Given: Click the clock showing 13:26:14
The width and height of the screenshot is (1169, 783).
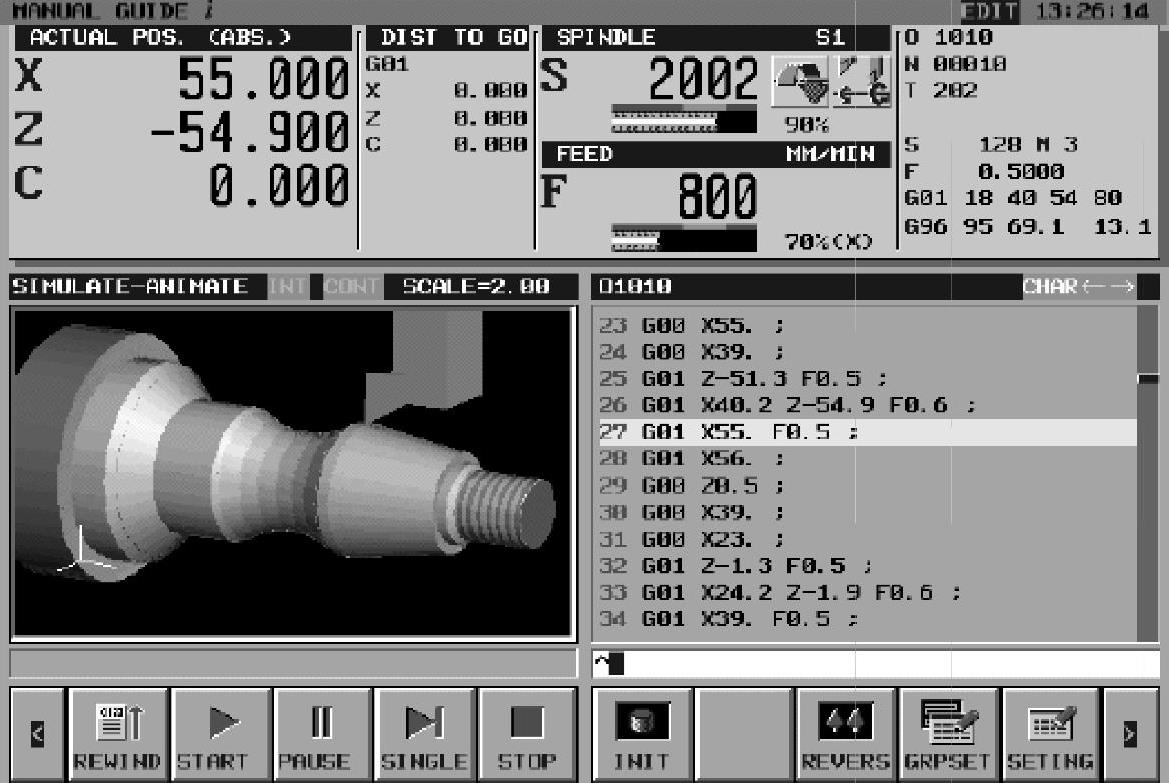Looking at the screenshot, I should [x=1092, y=12].
